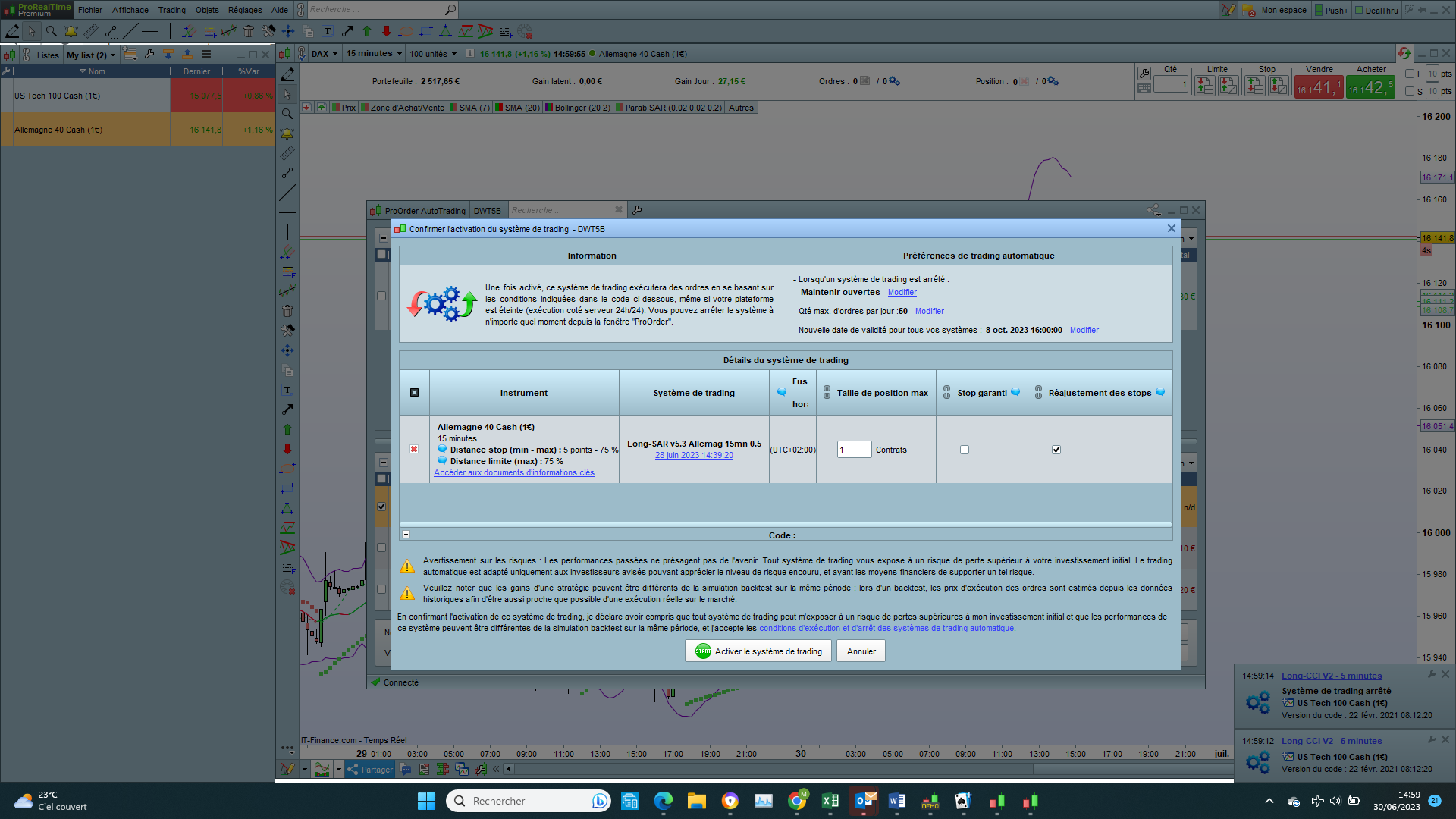Click the red remove icon for Allemagne 40 row
Image resolution: width=1456 pixels, height=819 pixels.
tap(414, 450)
